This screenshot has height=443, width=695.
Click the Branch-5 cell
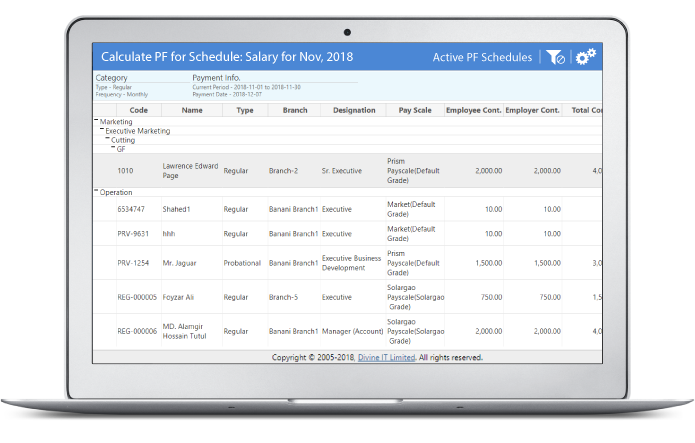[x=295, y=297]
